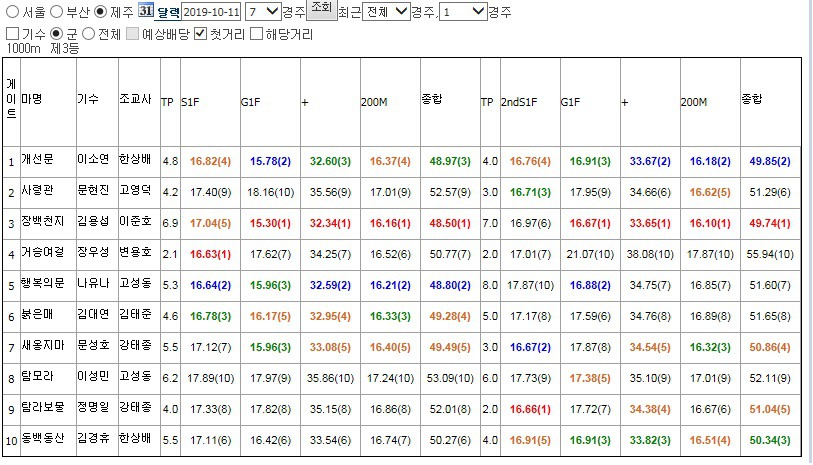Click jockey name 정명일
This screenshot has height=465, width=813.
(93, 407)
